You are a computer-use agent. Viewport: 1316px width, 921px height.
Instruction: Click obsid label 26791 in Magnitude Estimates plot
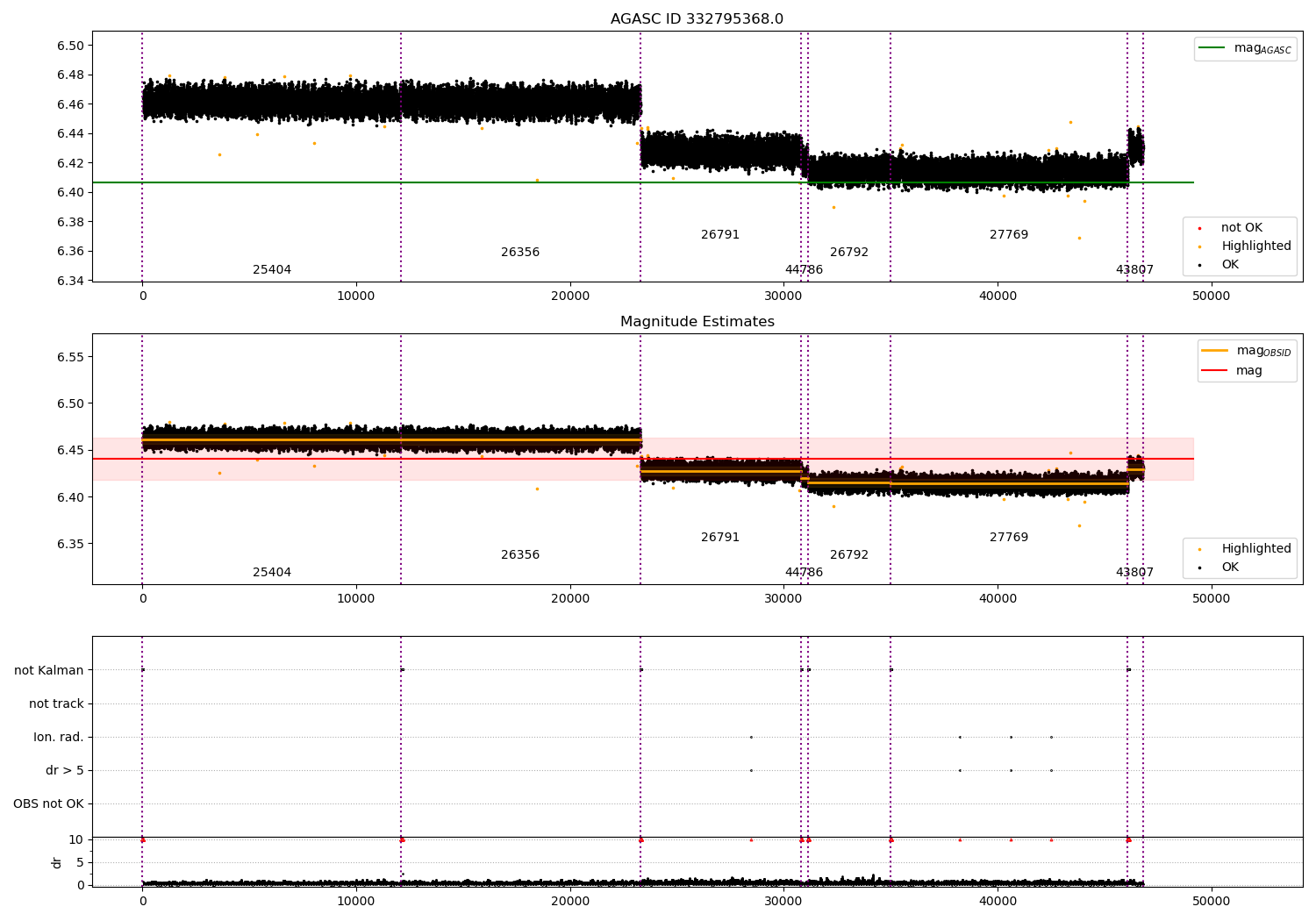pos(720,537)
